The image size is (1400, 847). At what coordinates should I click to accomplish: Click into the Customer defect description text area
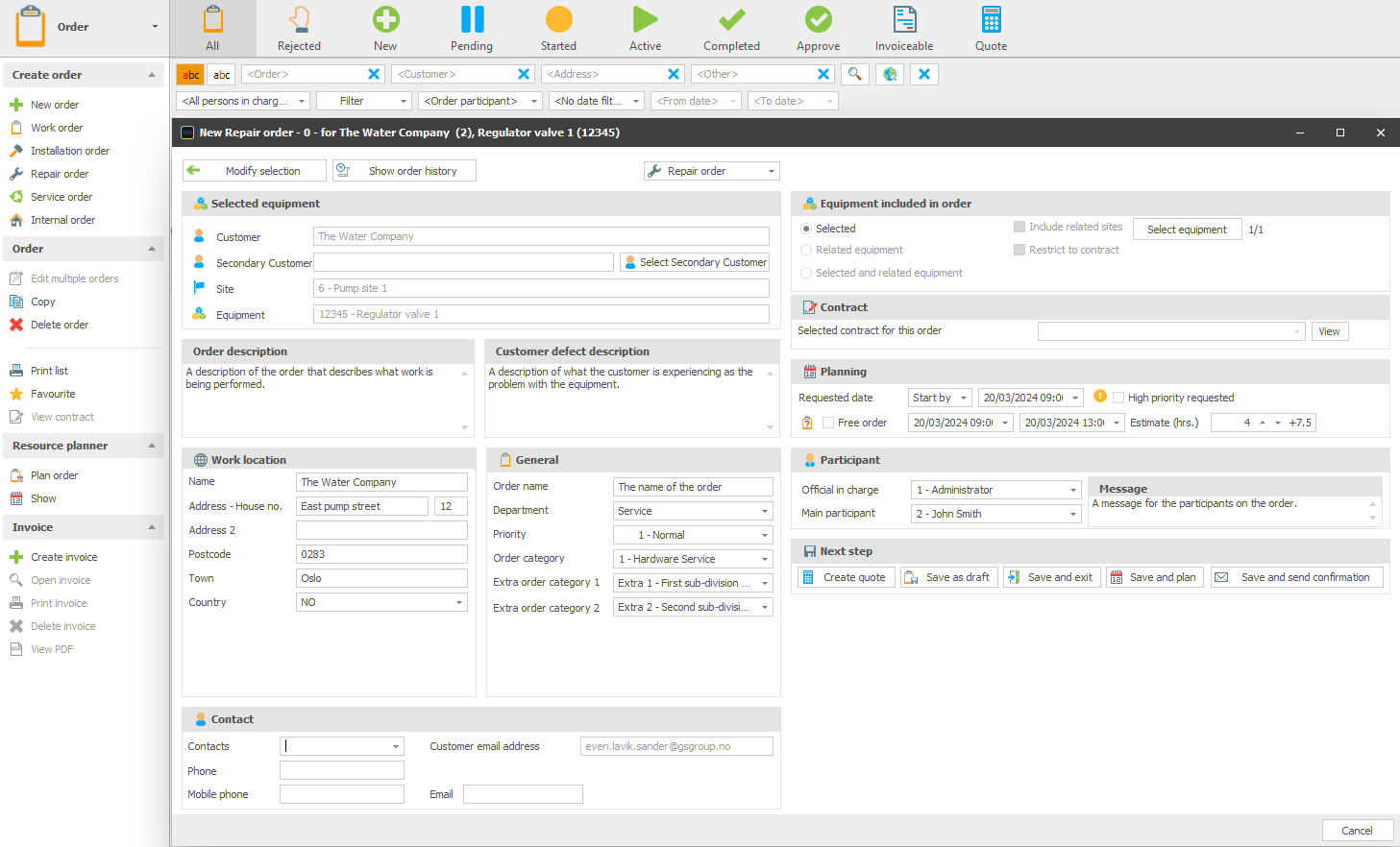632,399
